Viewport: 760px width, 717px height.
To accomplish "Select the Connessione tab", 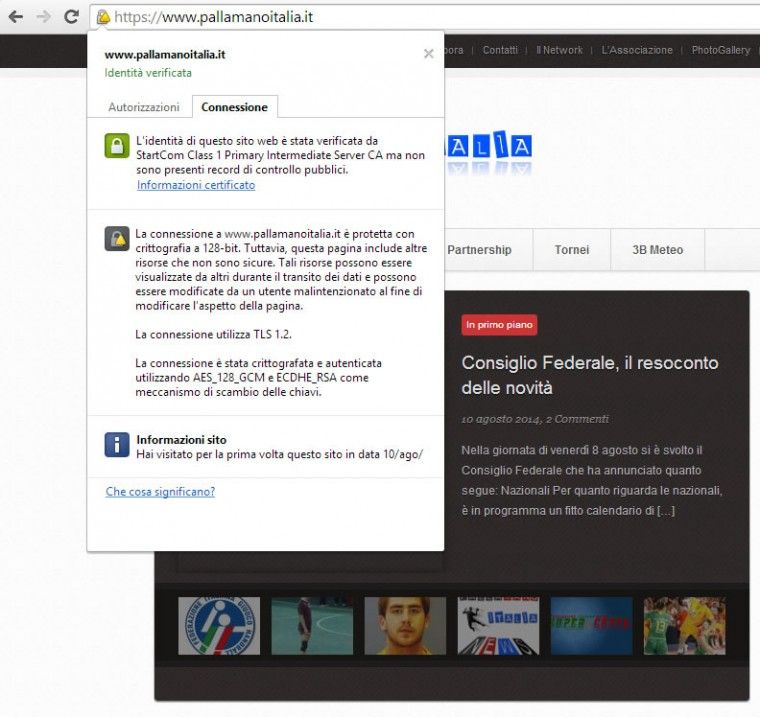I will click(235, 107).
